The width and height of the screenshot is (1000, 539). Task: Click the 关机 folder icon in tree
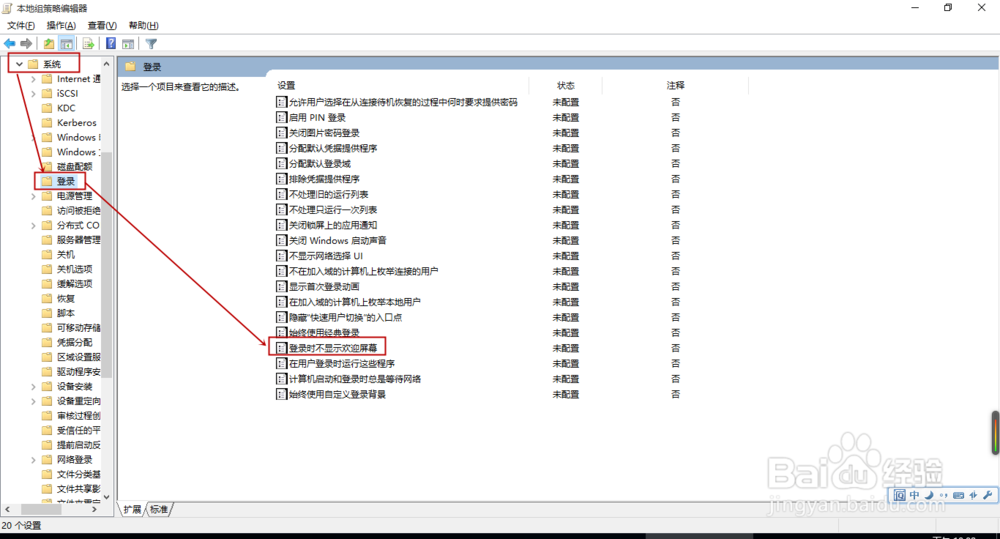tap(47, 255)
